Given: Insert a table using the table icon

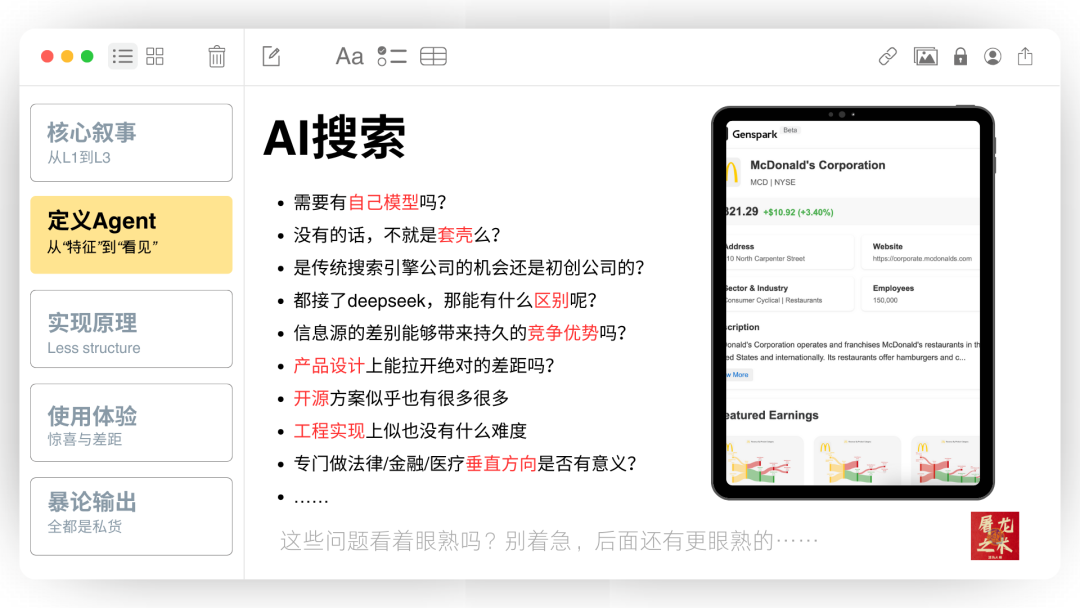Looking at the screenshot, I should pos(433,56).
